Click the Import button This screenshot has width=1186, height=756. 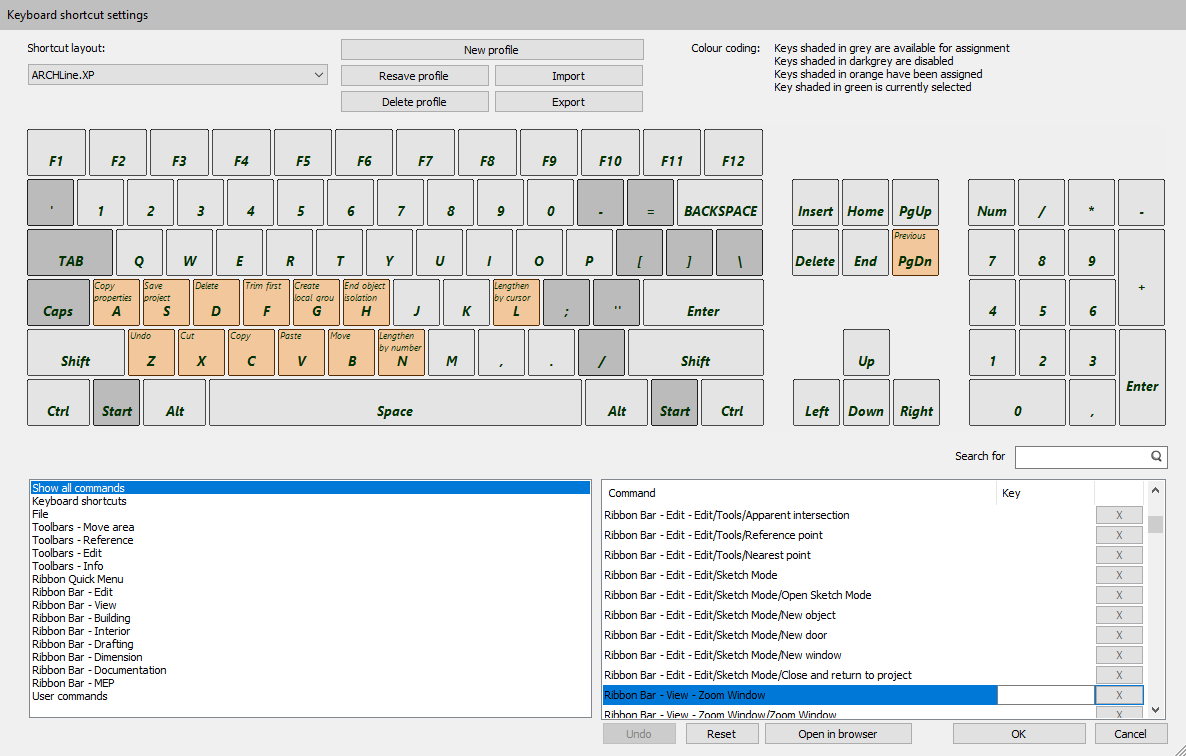pyautogui.click(x=569, y=76)
